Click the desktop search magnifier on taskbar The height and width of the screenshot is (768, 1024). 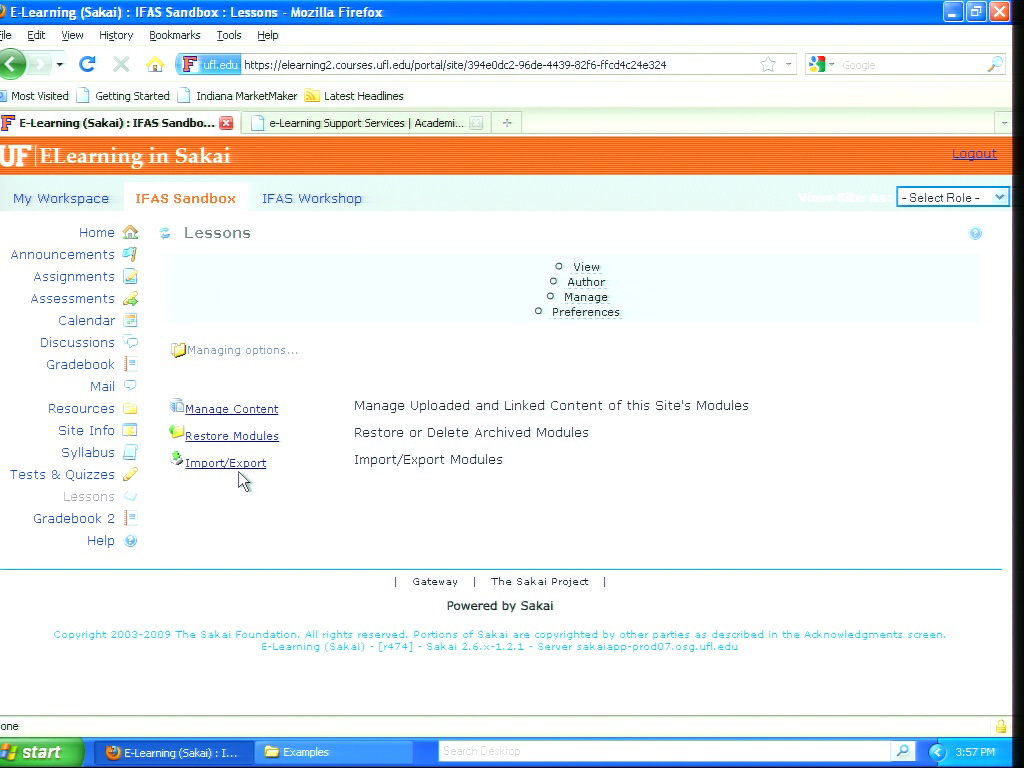click(x=903, y=751)
